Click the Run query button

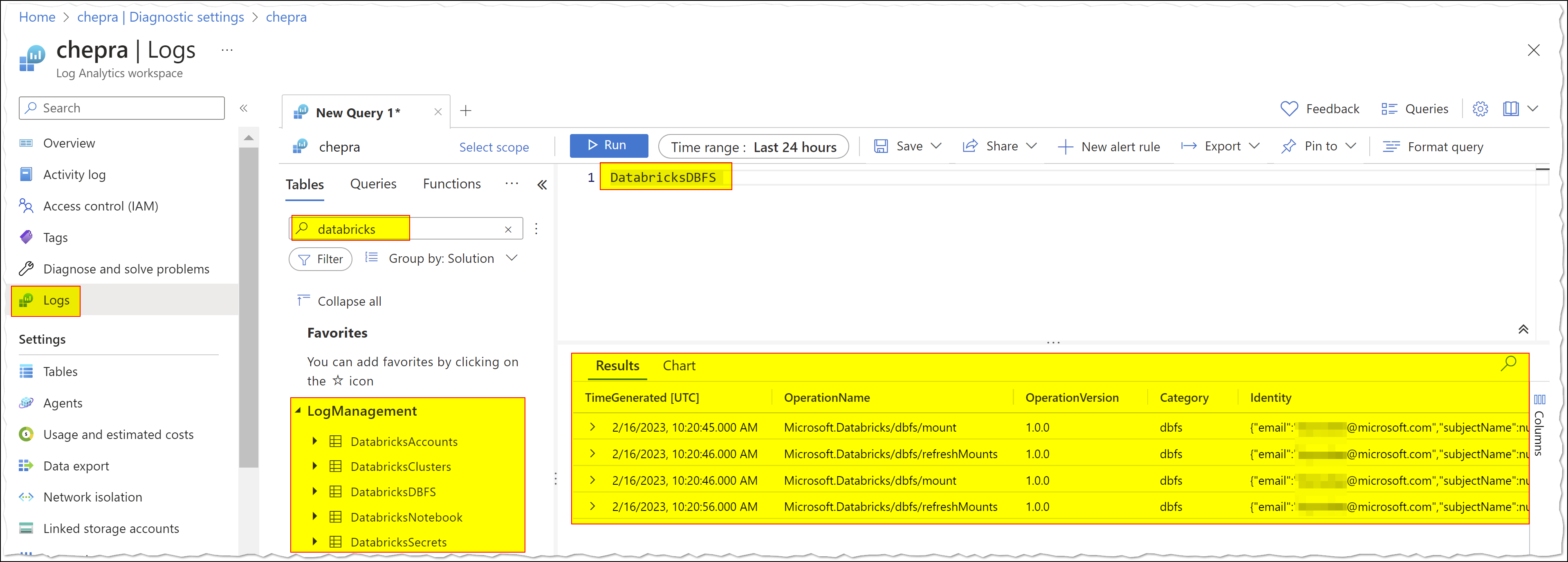[608, 146]
